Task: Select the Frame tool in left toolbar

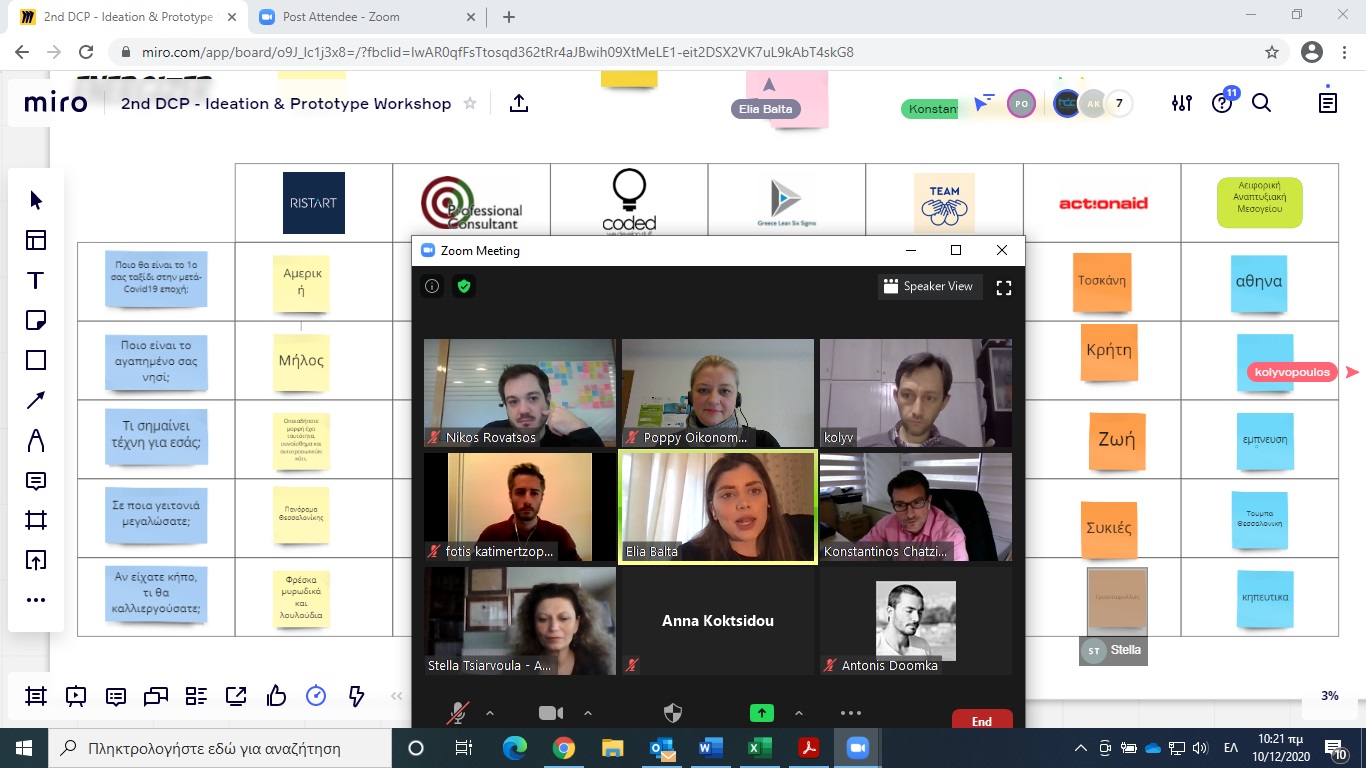Action: 36,520
